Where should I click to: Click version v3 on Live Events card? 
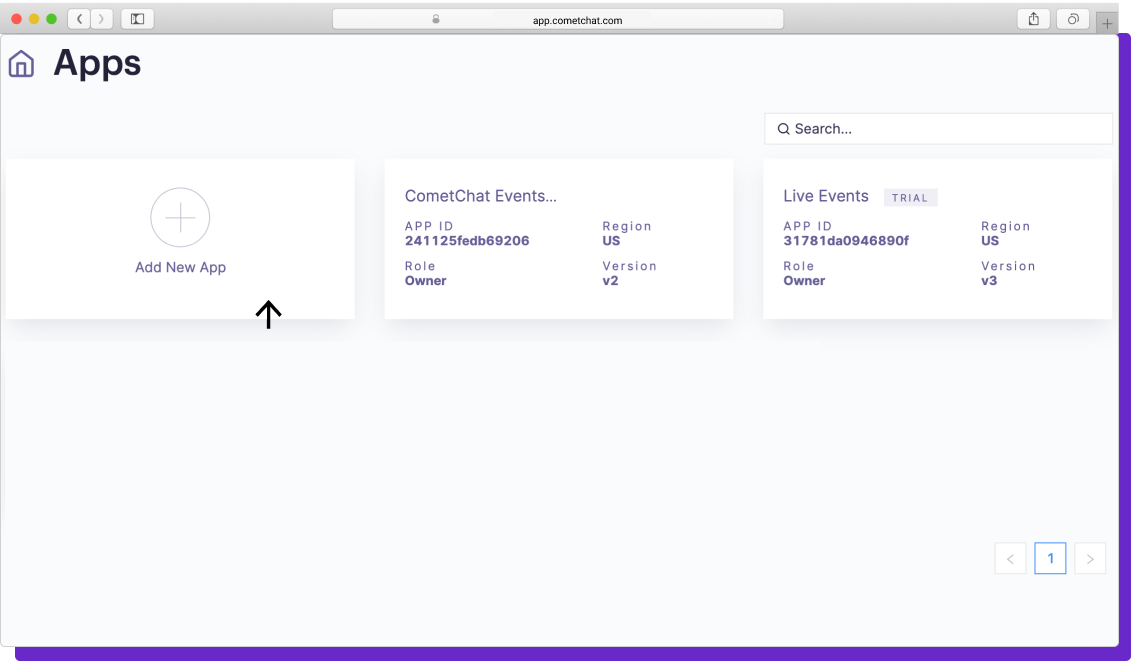989,281
